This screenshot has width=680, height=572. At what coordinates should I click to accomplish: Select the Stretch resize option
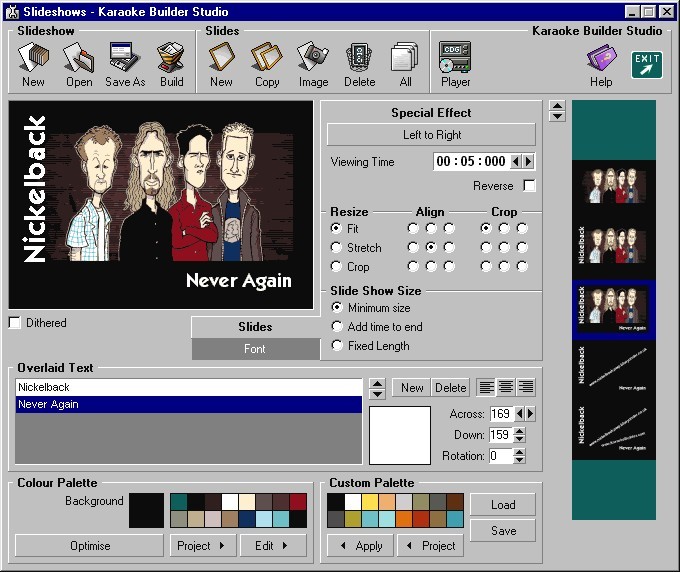pyautogui.click(x=337, y=247)
